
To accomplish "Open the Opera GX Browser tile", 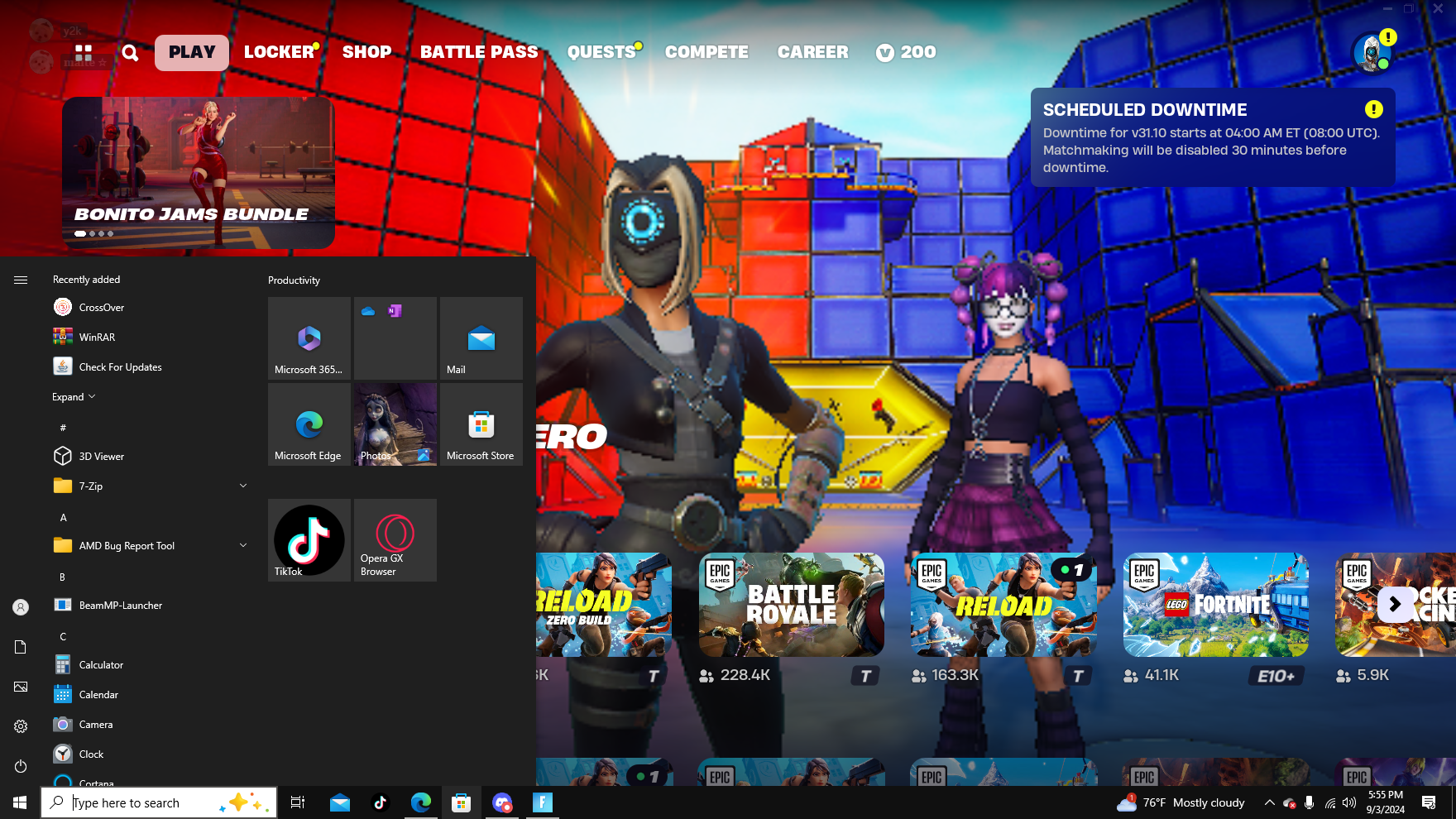I will click(395, 540).
